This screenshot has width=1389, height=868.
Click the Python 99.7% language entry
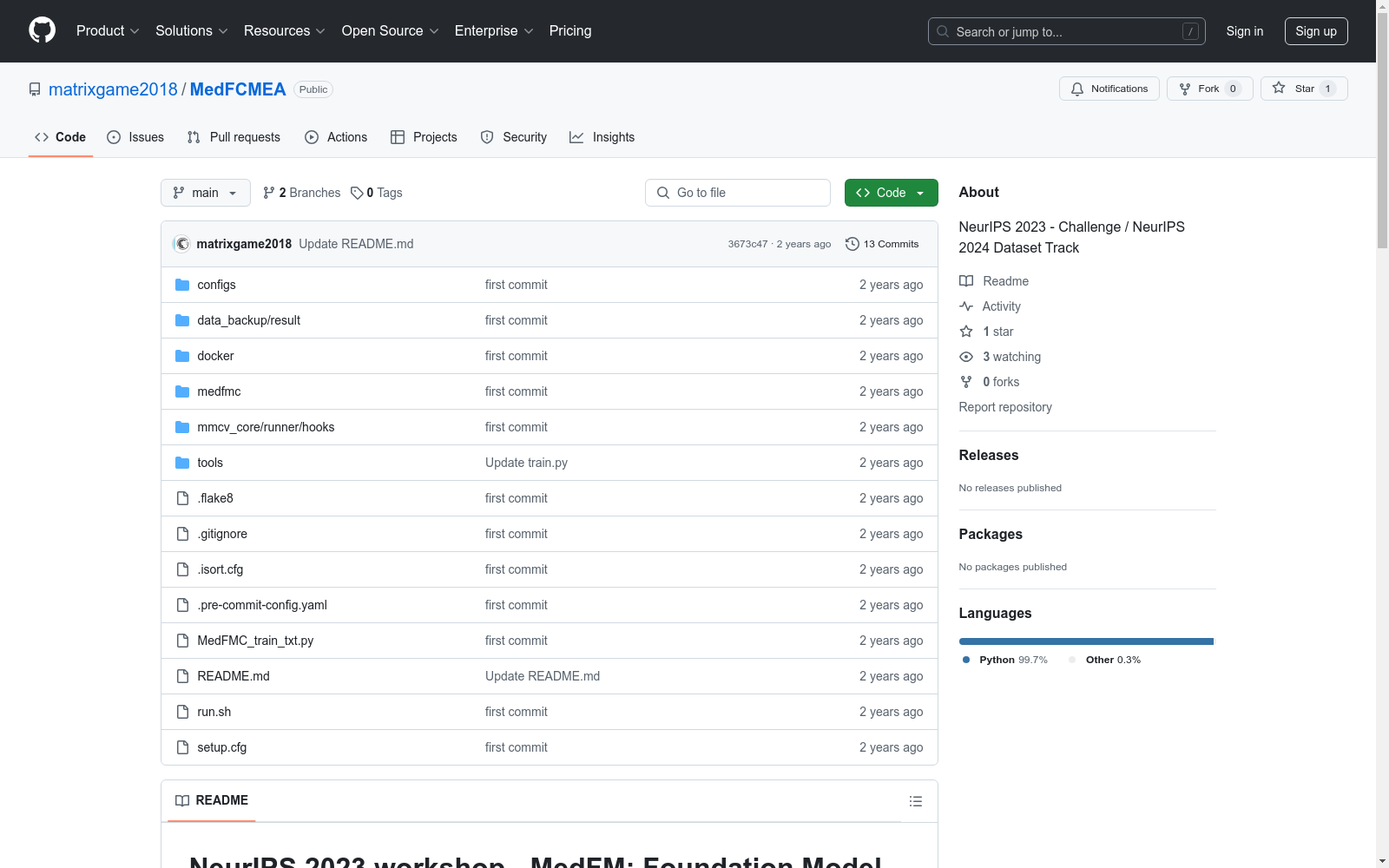[1005, 660]
